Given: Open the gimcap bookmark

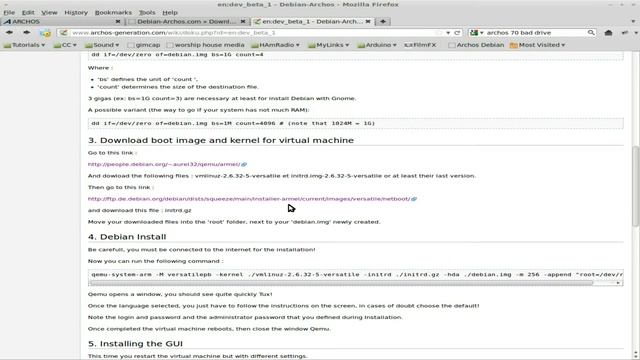Looking at the screenshot, I should tap(144, 45).
